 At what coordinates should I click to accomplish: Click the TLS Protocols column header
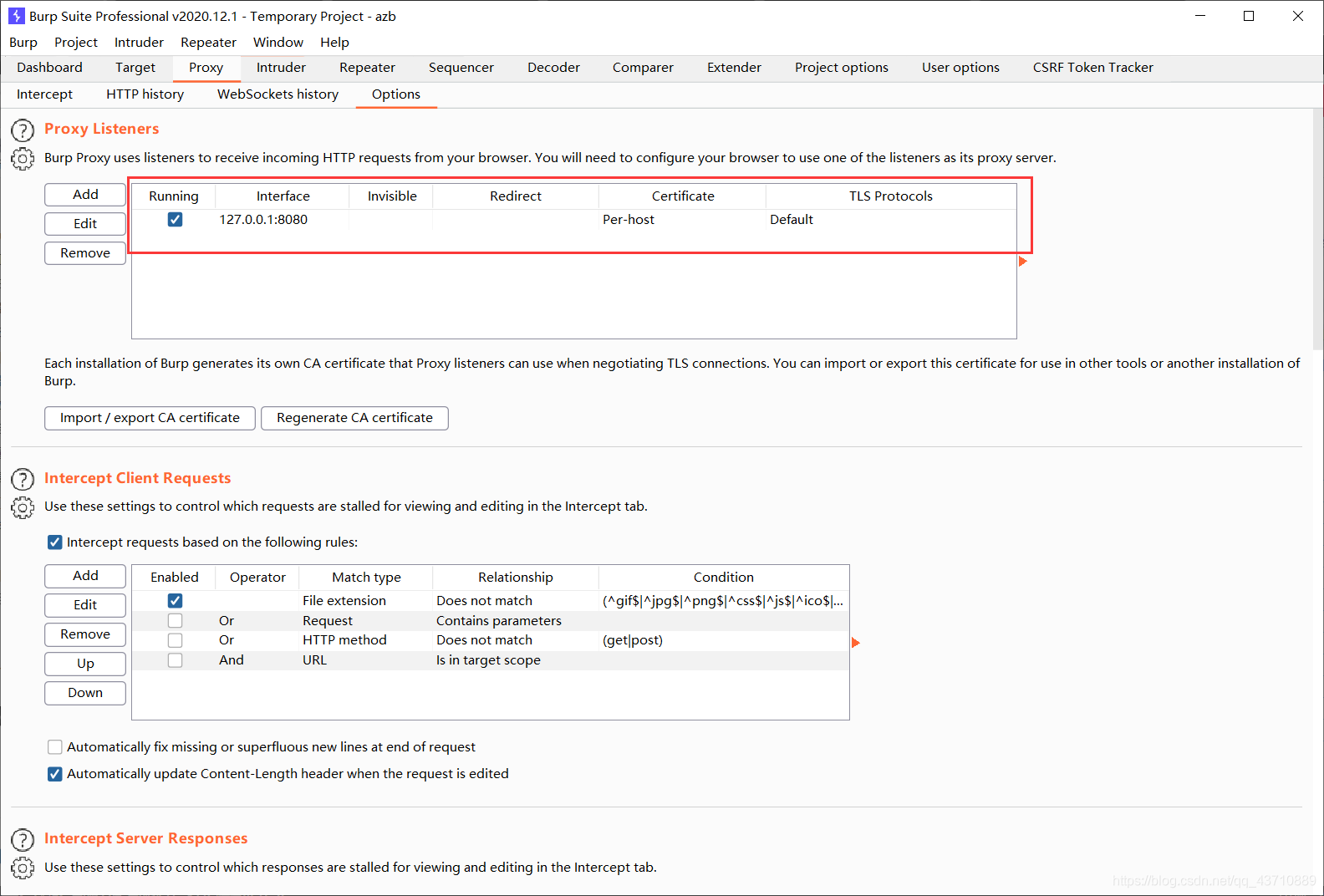[x=891, y=196]
